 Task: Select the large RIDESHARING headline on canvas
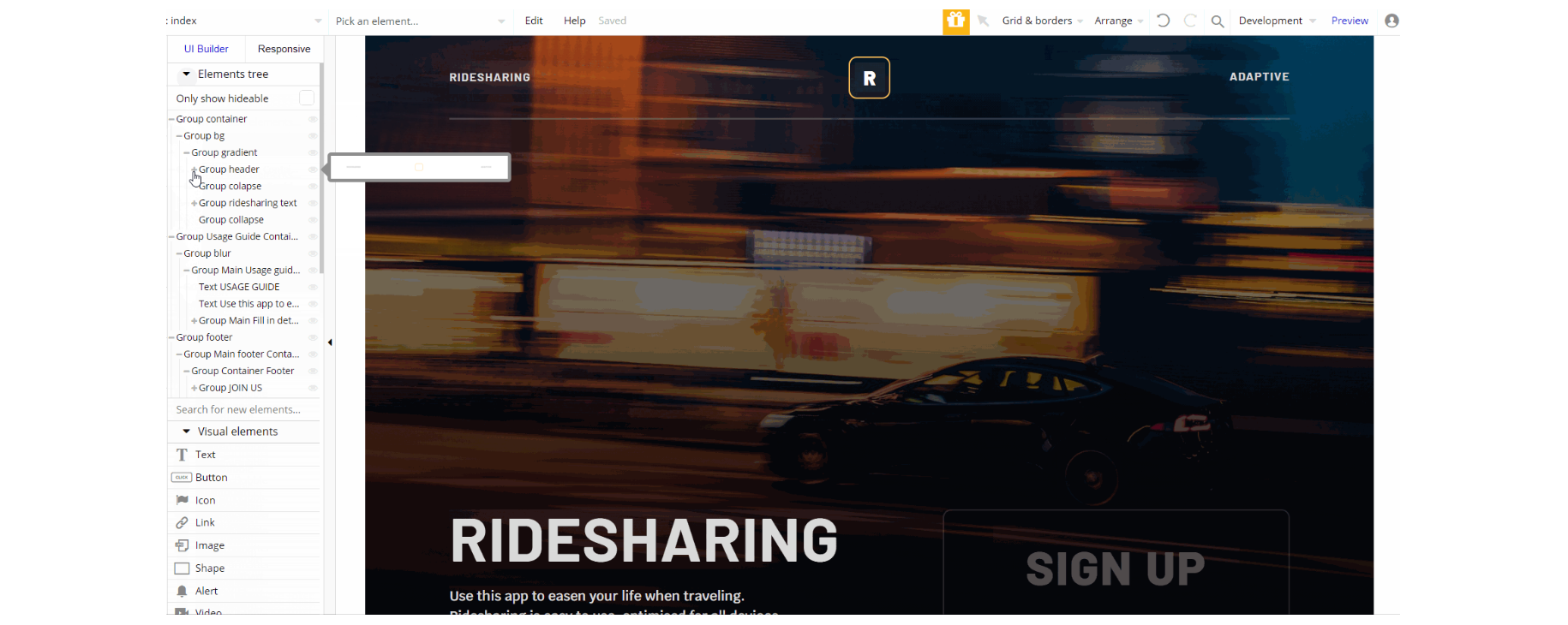[x=643, y=541]
